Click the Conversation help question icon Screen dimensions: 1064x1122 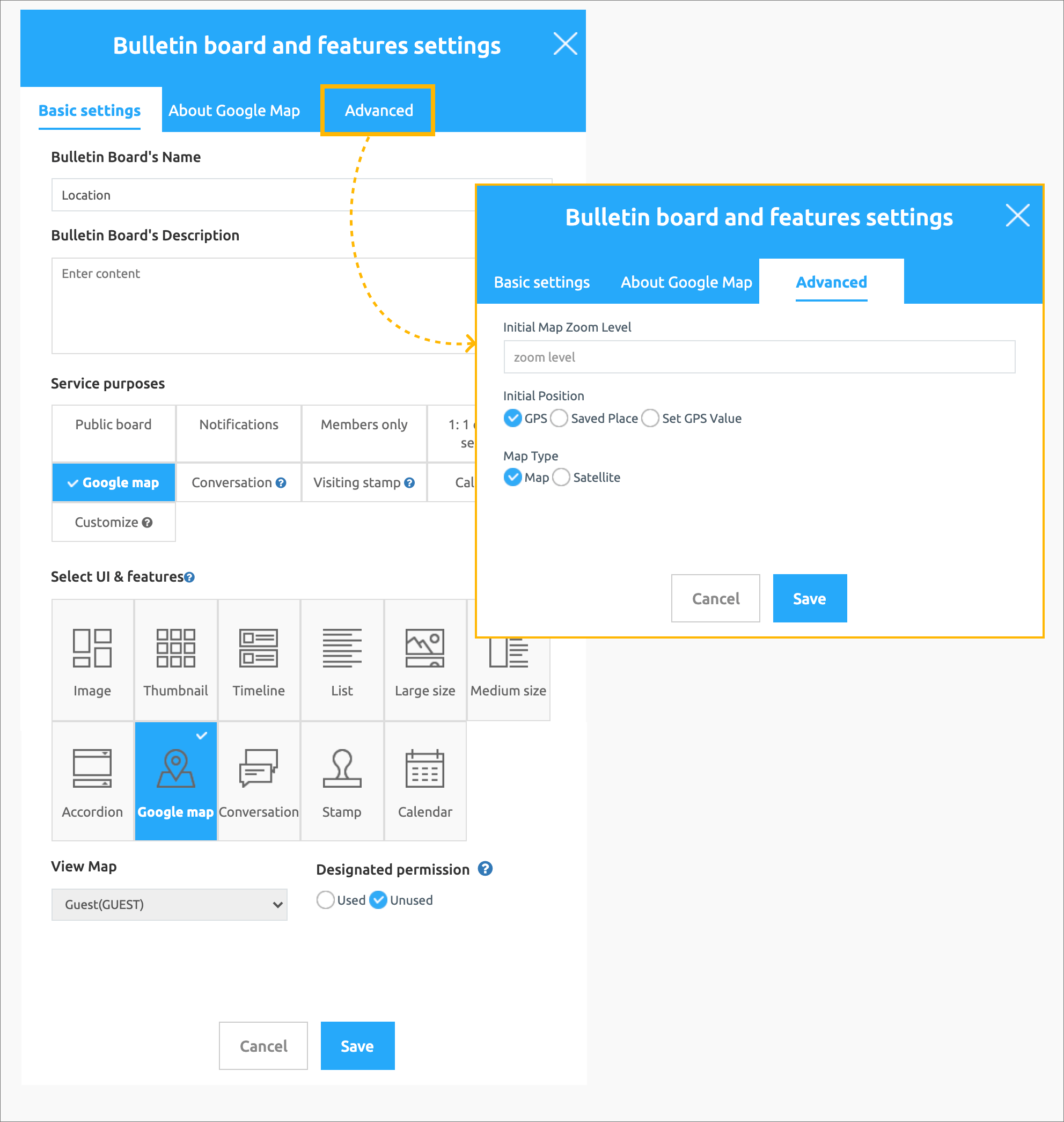coord(281,483)
